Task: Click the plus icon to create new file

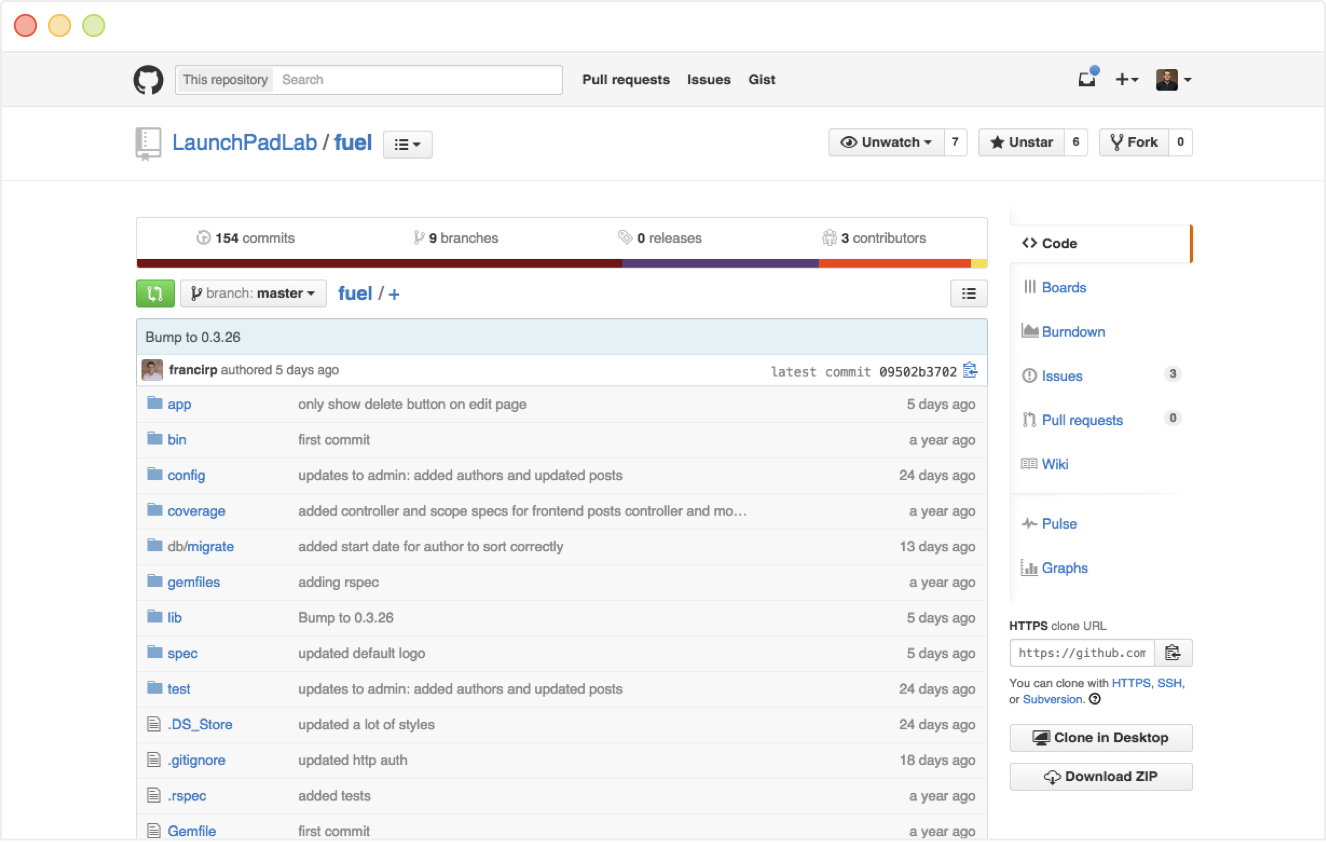Action: click(394, 294)
